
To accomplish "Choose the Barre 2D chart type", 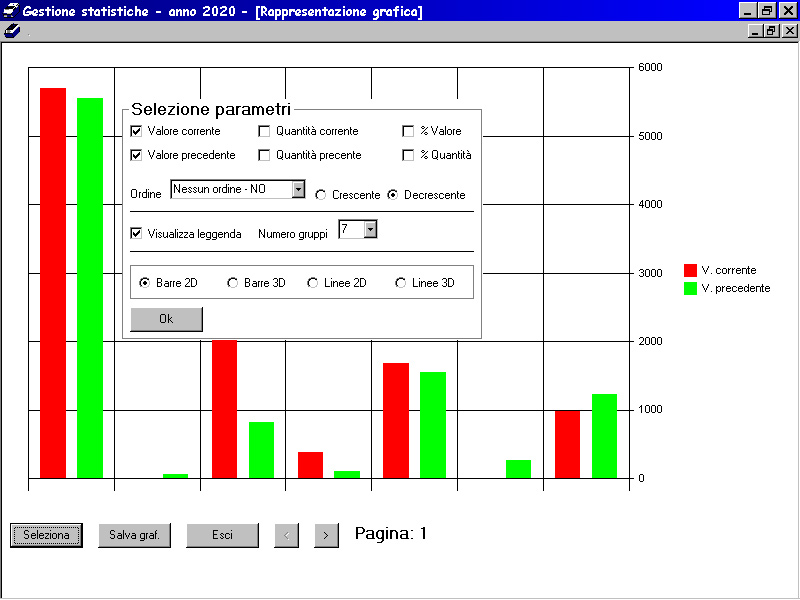I will point(145,283).
